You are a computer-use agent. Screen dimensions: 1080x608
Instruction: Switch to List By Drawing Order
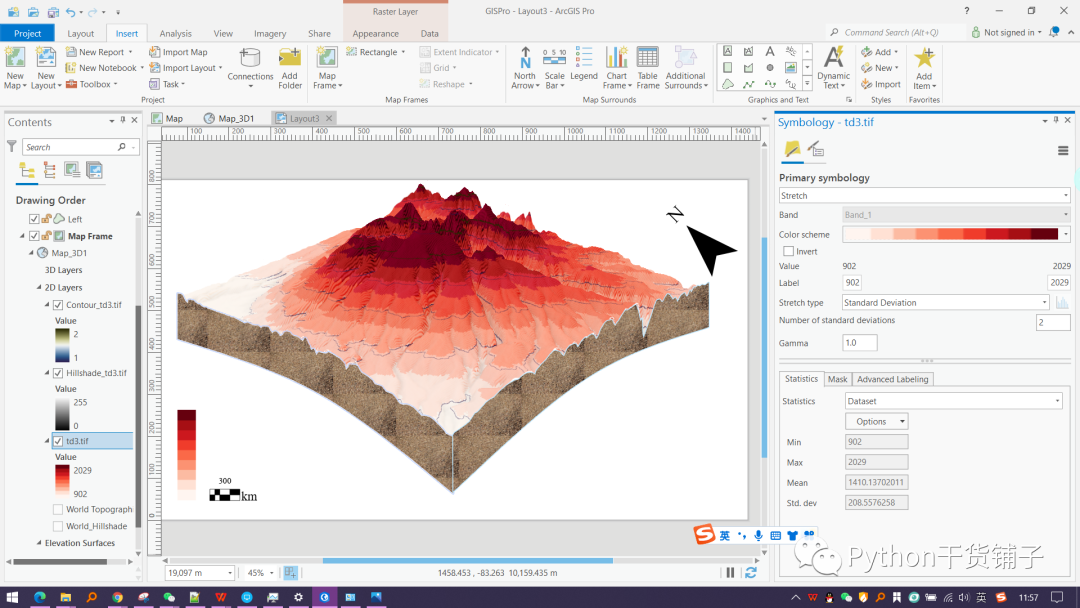point(27,170)
